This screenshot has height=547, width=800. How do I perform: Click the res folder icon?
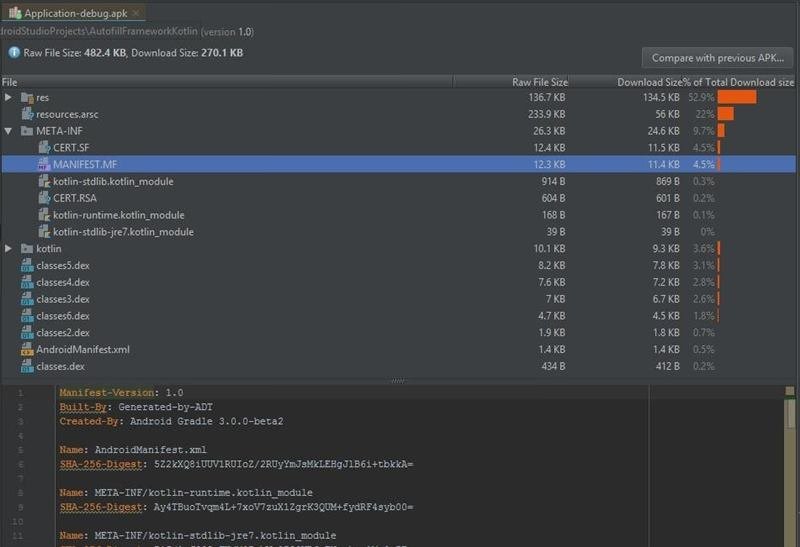27,97
